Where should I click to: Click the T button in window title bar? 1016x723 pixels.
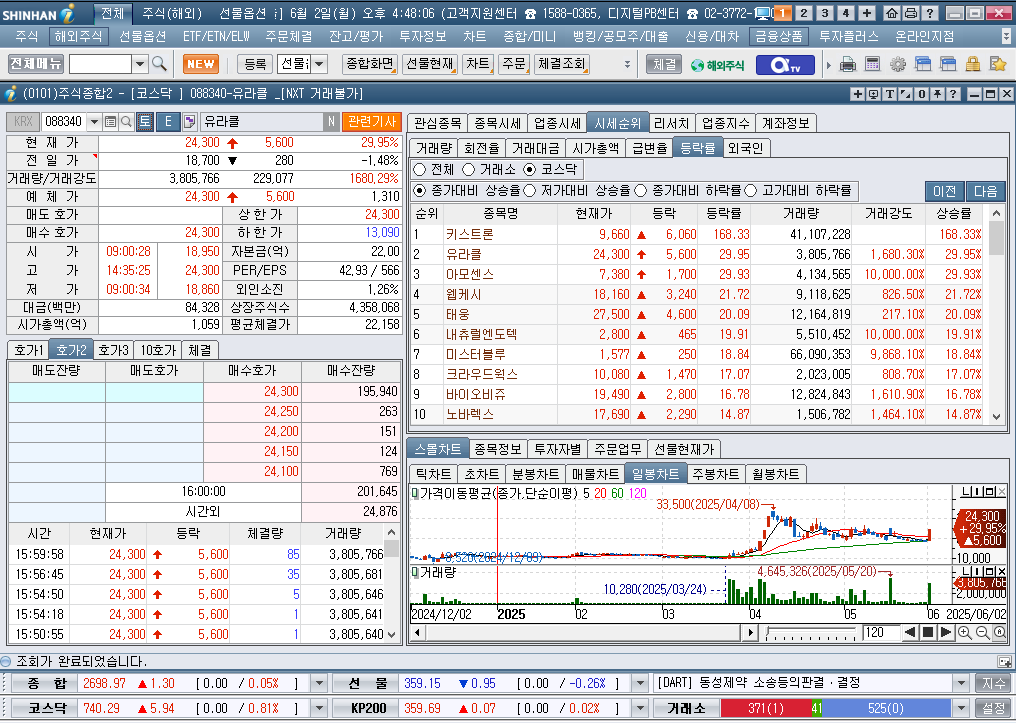890,94
